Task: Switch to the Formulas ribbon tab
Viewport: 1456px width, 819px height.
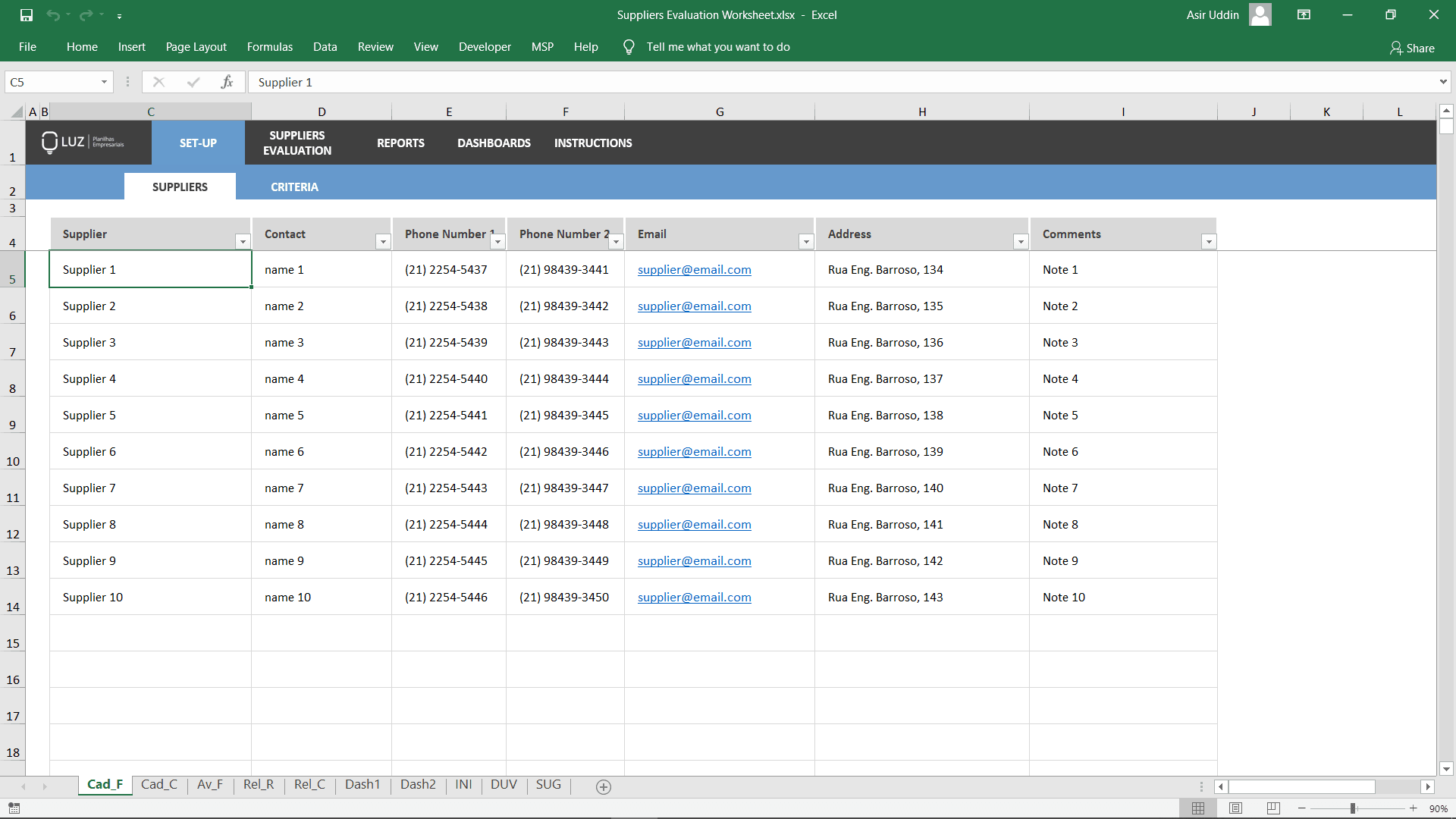Action: (x=269, y=46)
